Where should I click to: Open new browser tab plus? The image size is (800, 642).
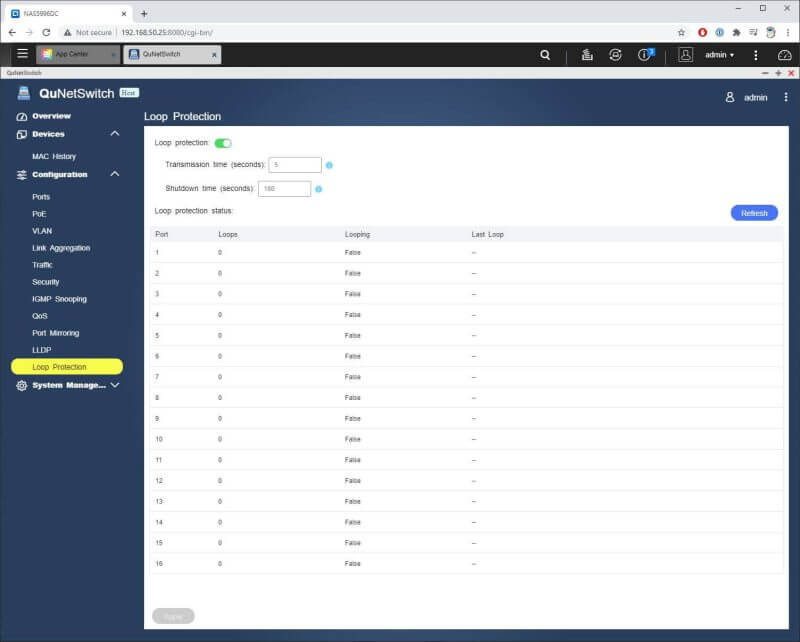(x=144, y=14)
